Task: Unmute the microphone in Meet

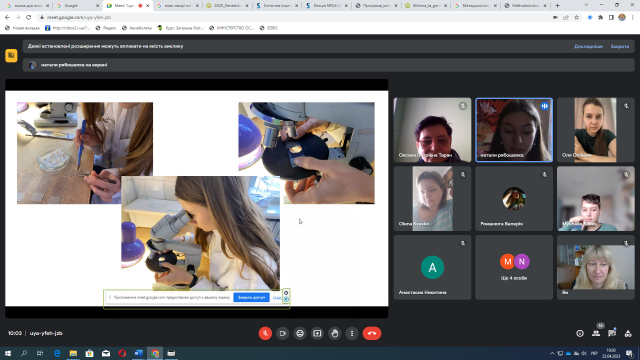Action: coord(265,333)
